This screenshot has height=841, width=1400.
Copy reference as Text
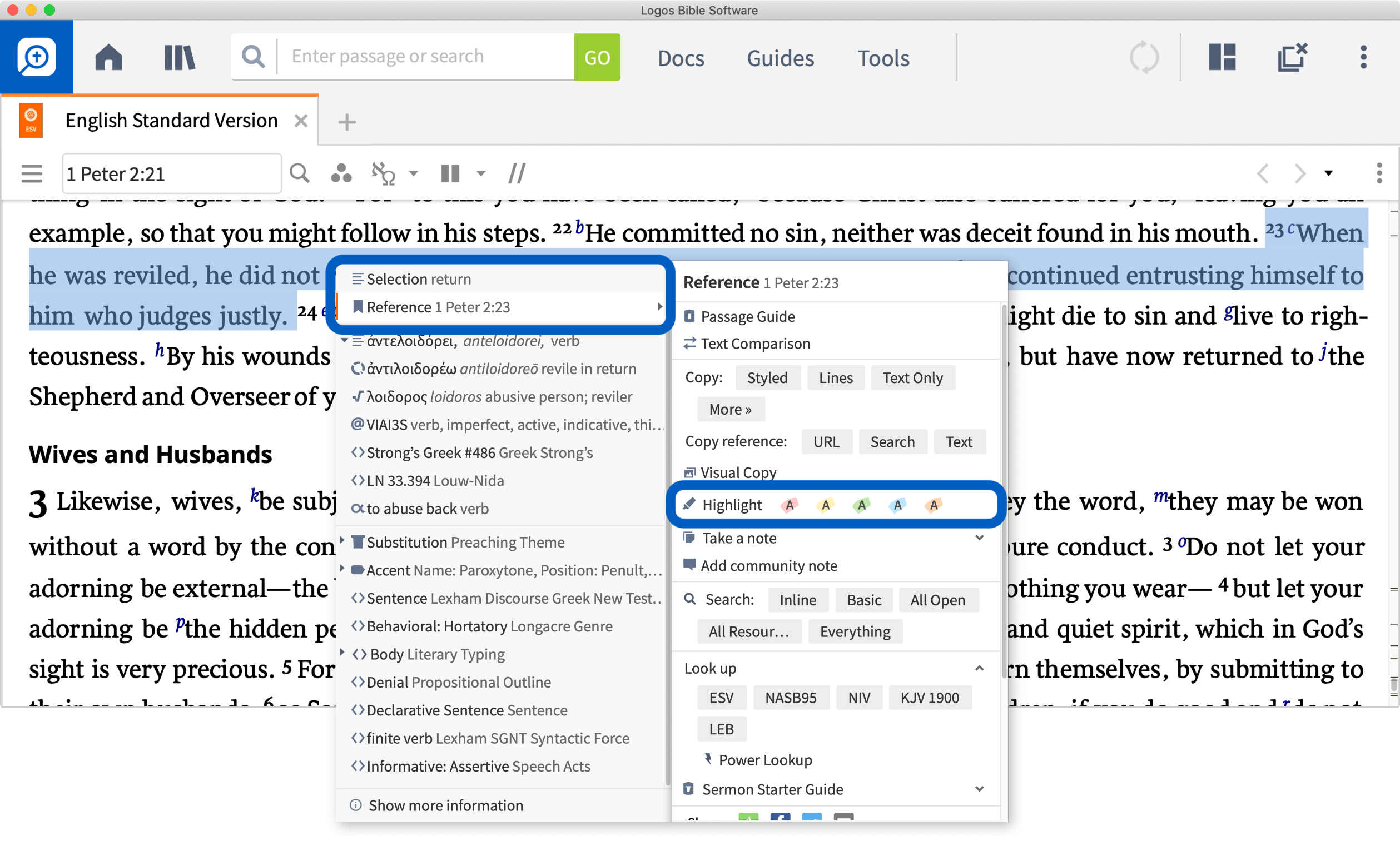tap(959, 442)
